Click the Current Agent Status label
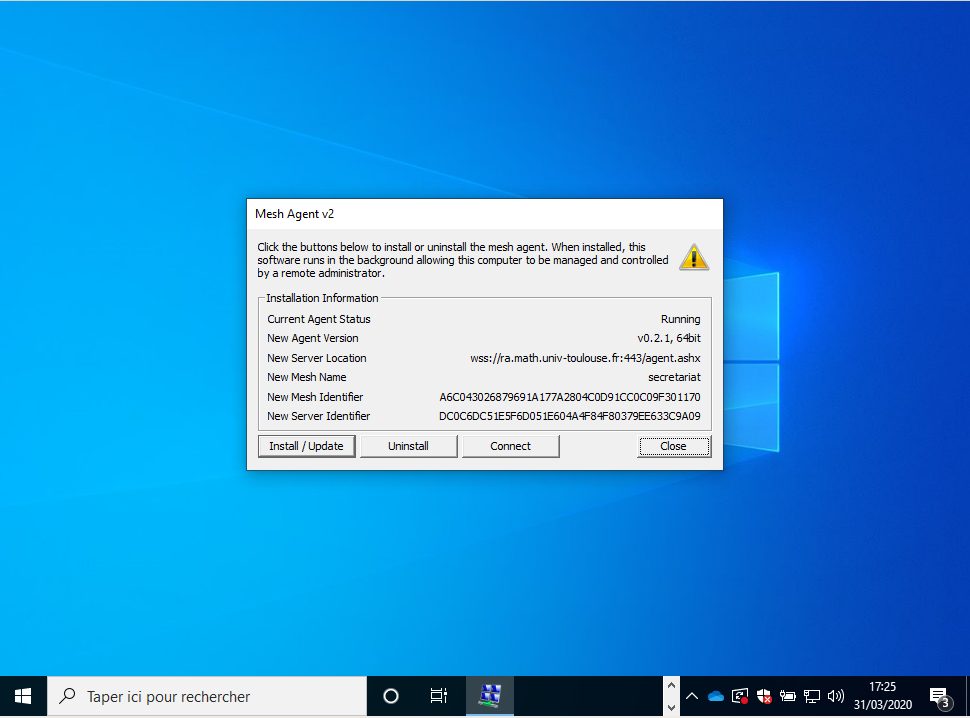The height and width of the screenshot is (718, 970). point(319,319)
